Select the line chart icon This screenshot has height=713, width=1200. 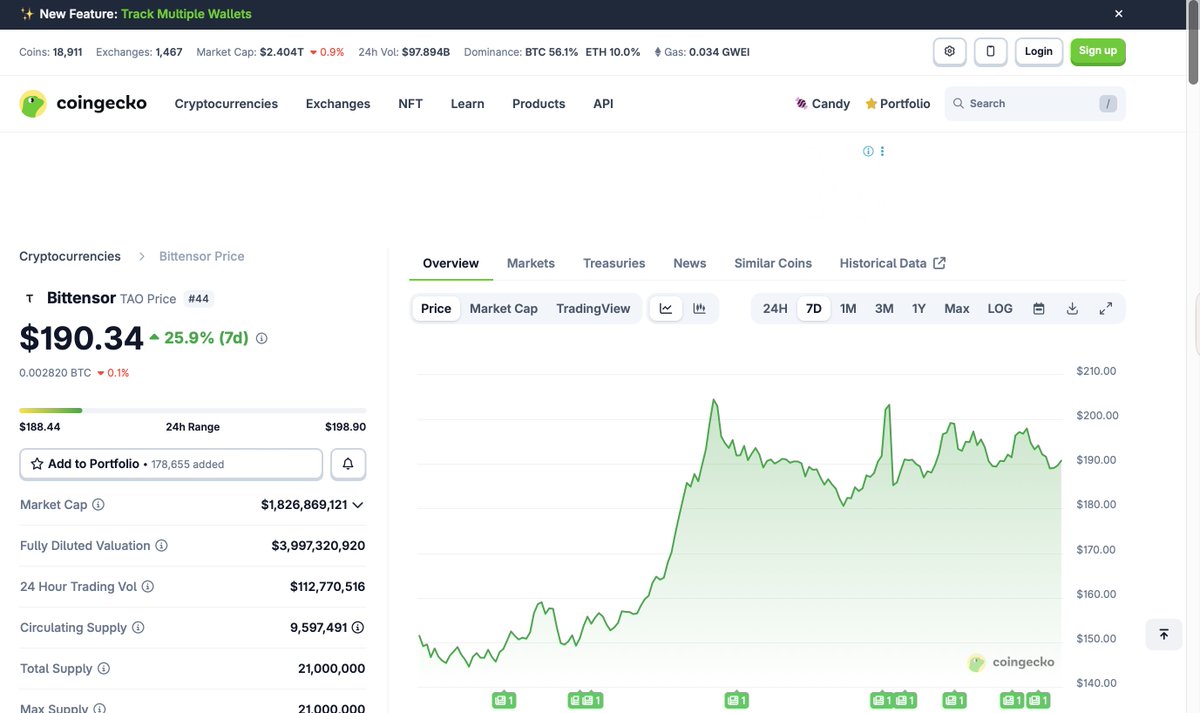[x=666, y=309]
